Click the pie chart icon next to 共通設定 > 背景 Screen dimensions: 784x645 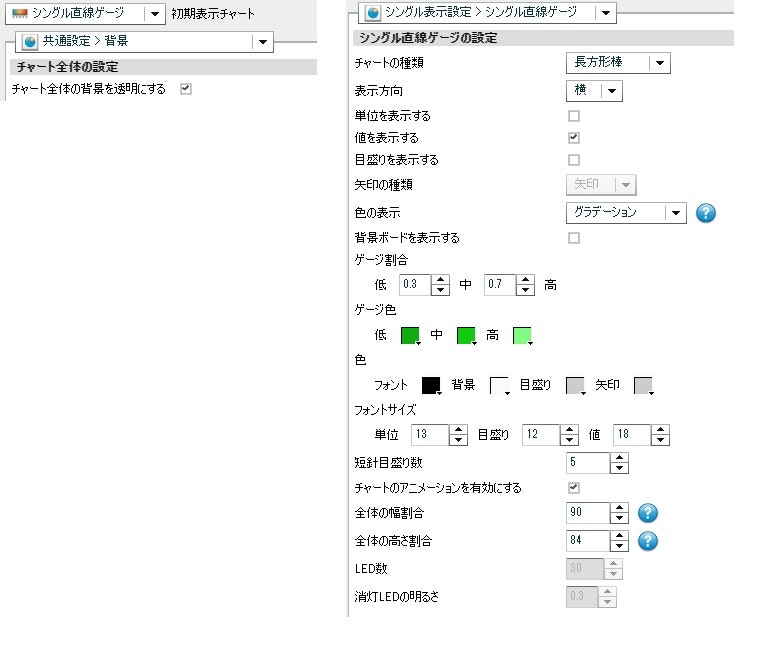tap(30, 42)
